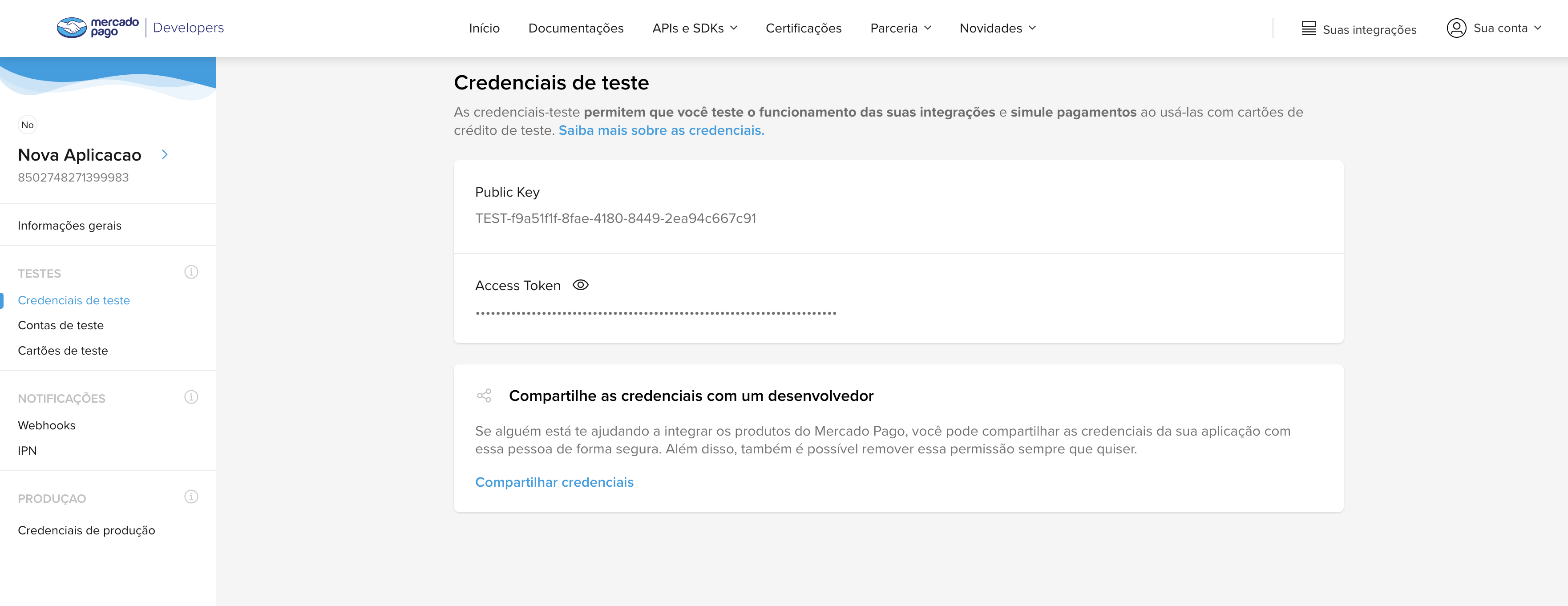Click the Credenciais de teste page heading
The image size is (1568, 606).
click(551, 83)
